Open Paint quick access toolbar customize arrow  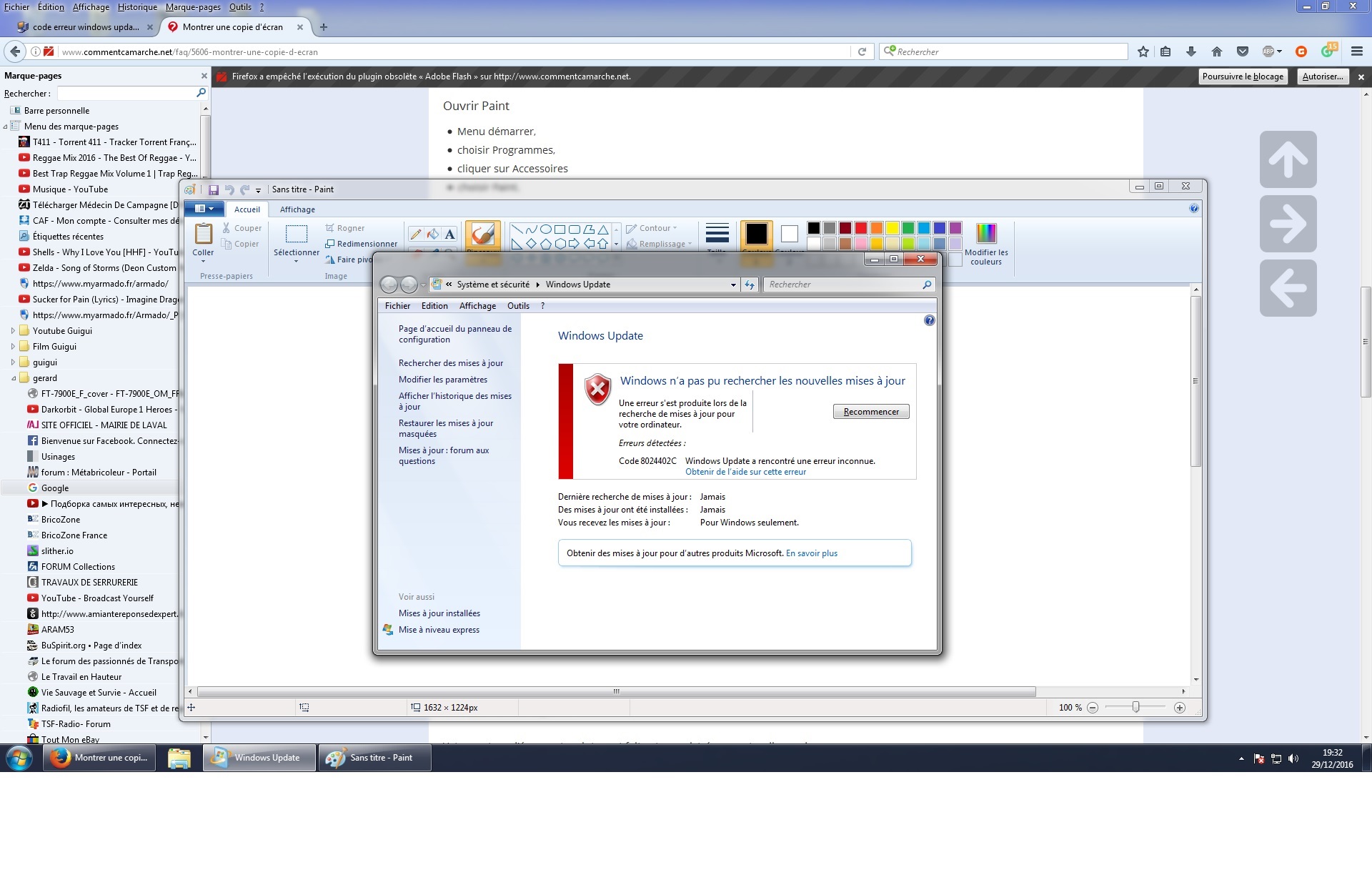coord(258,190)
